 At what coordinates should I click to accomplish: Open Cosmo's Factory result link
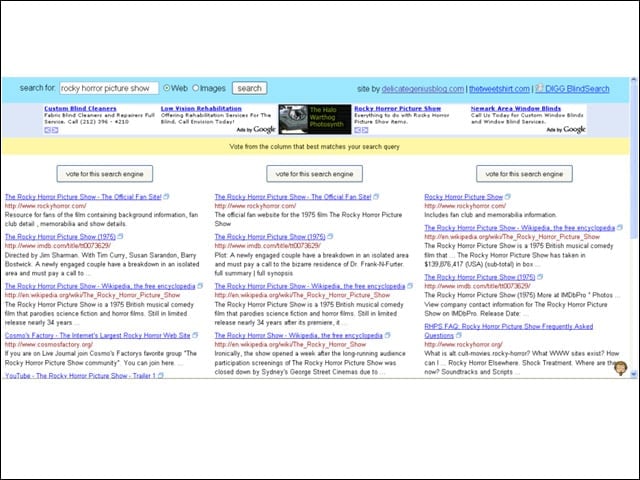point(98,336)
